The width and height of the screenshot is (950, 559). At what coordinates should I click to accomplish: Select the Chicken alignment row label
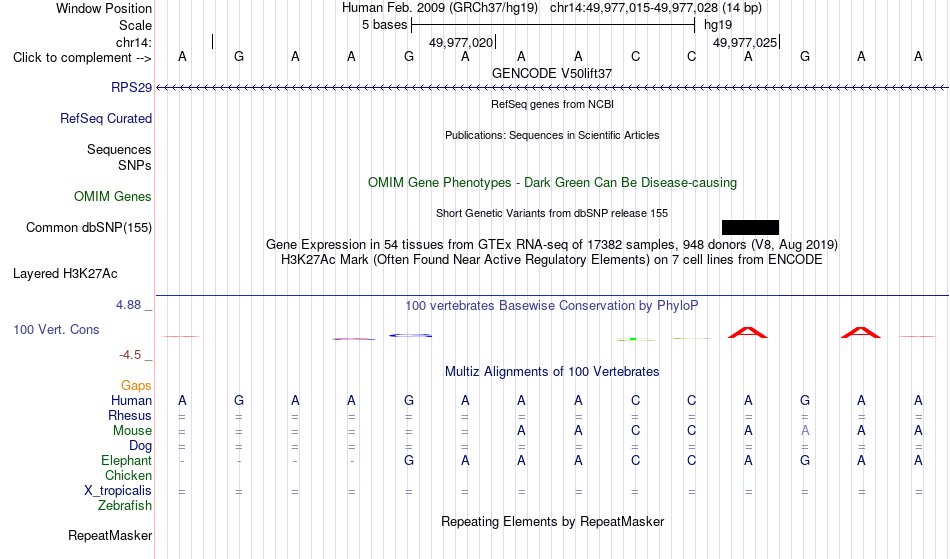[x=128, y=476]
